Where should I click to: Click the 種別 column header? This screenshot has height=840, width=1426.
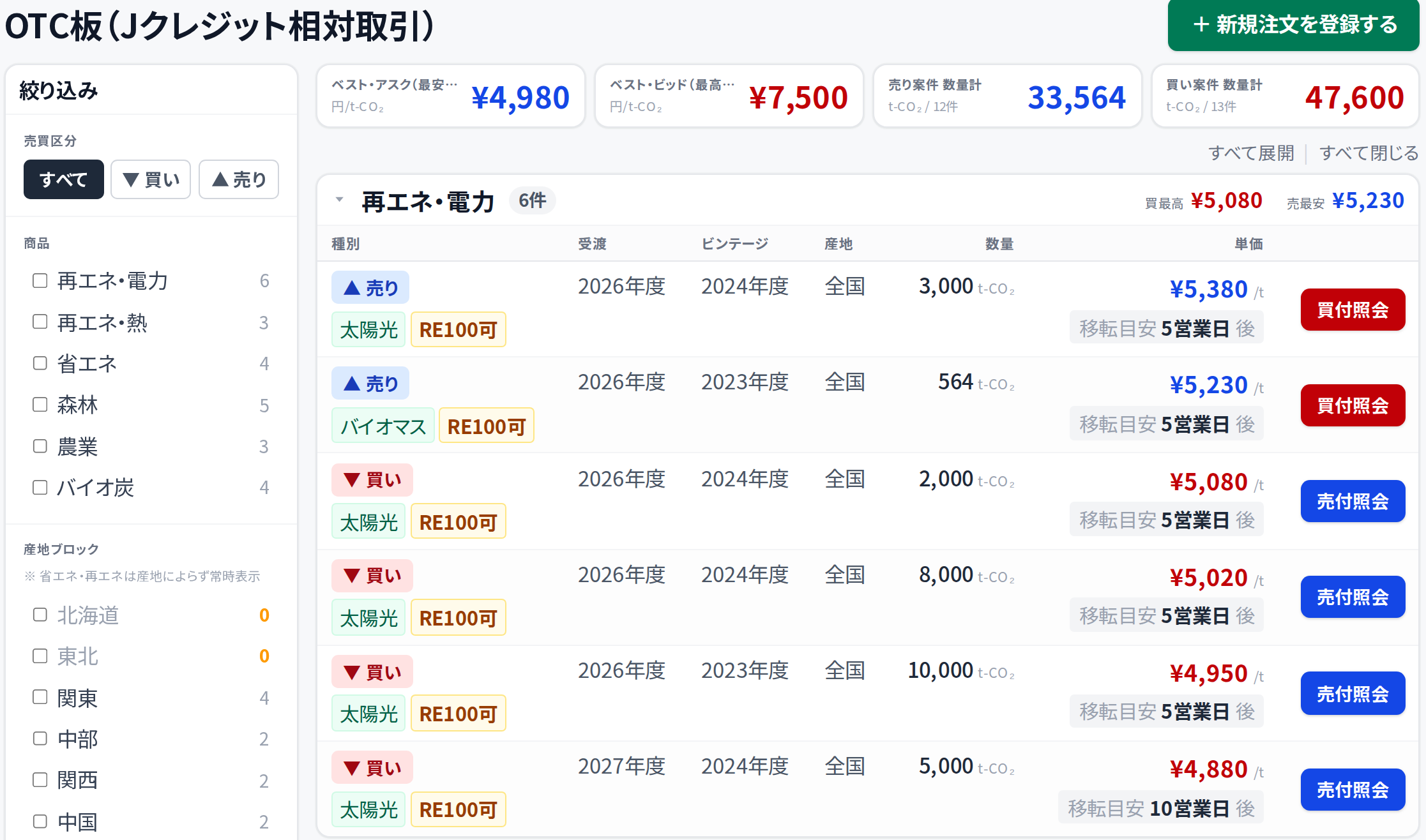coord(345,244)
